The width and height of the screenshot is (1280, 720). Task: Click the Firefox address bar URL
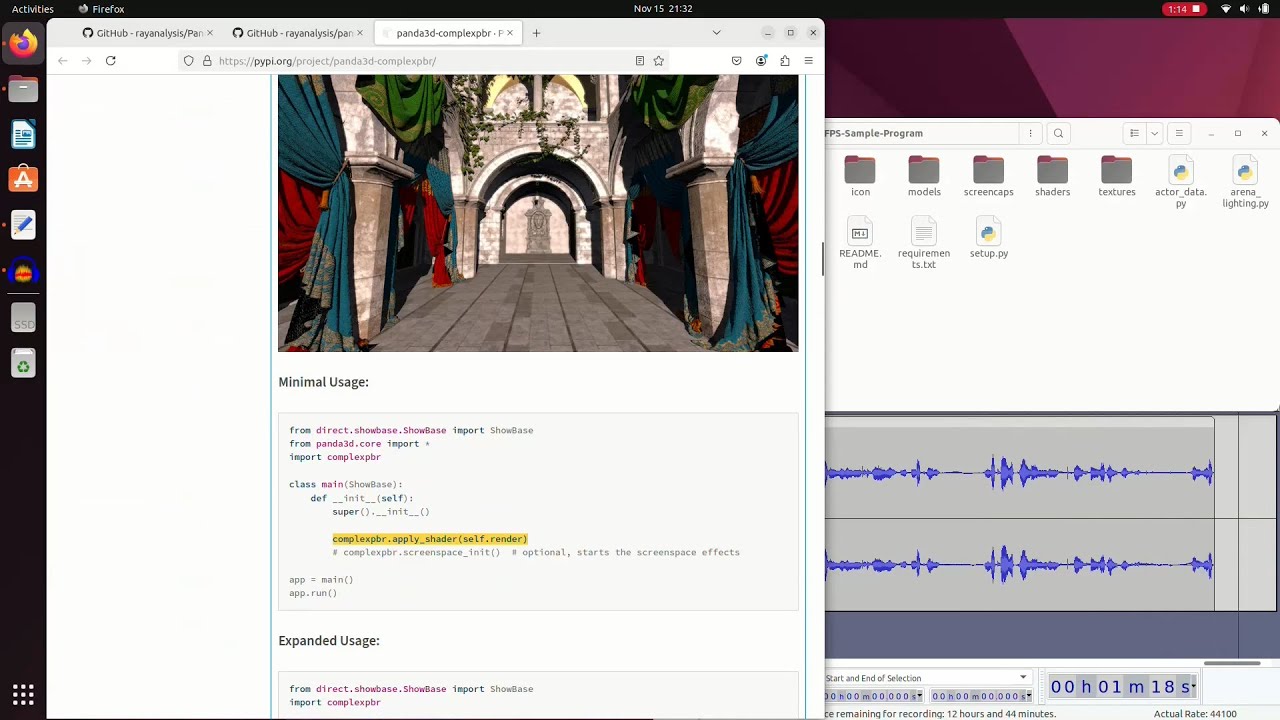pyautogui.click(x=327, y=61)
